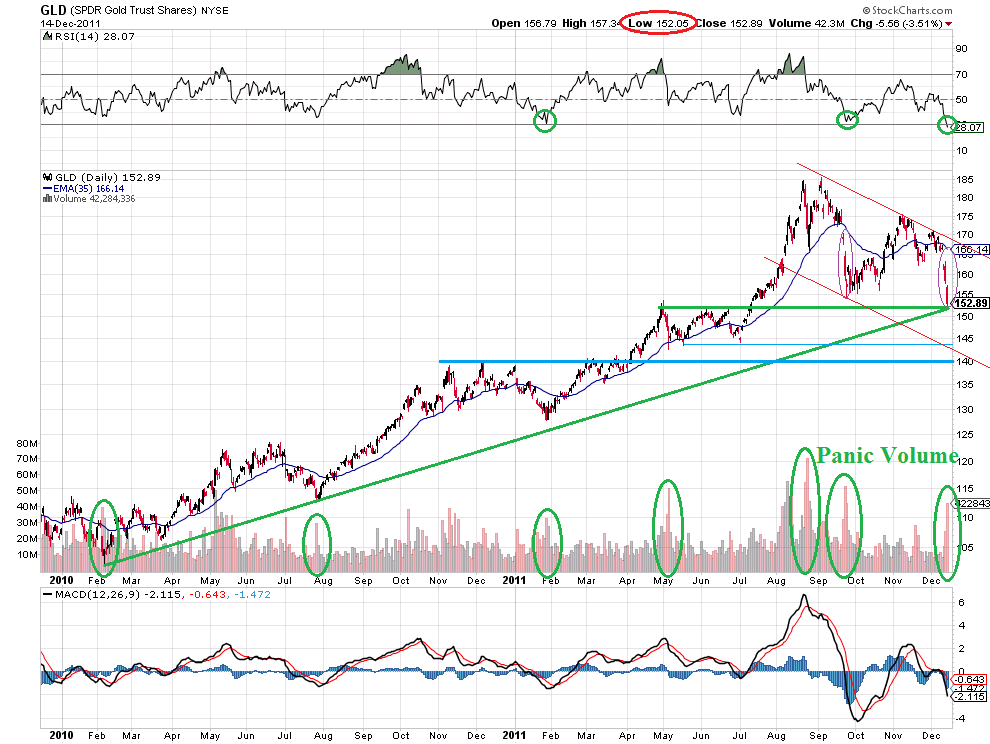
Task: Click the -2.115 tag on MACD axis
Action: [970, 697]
